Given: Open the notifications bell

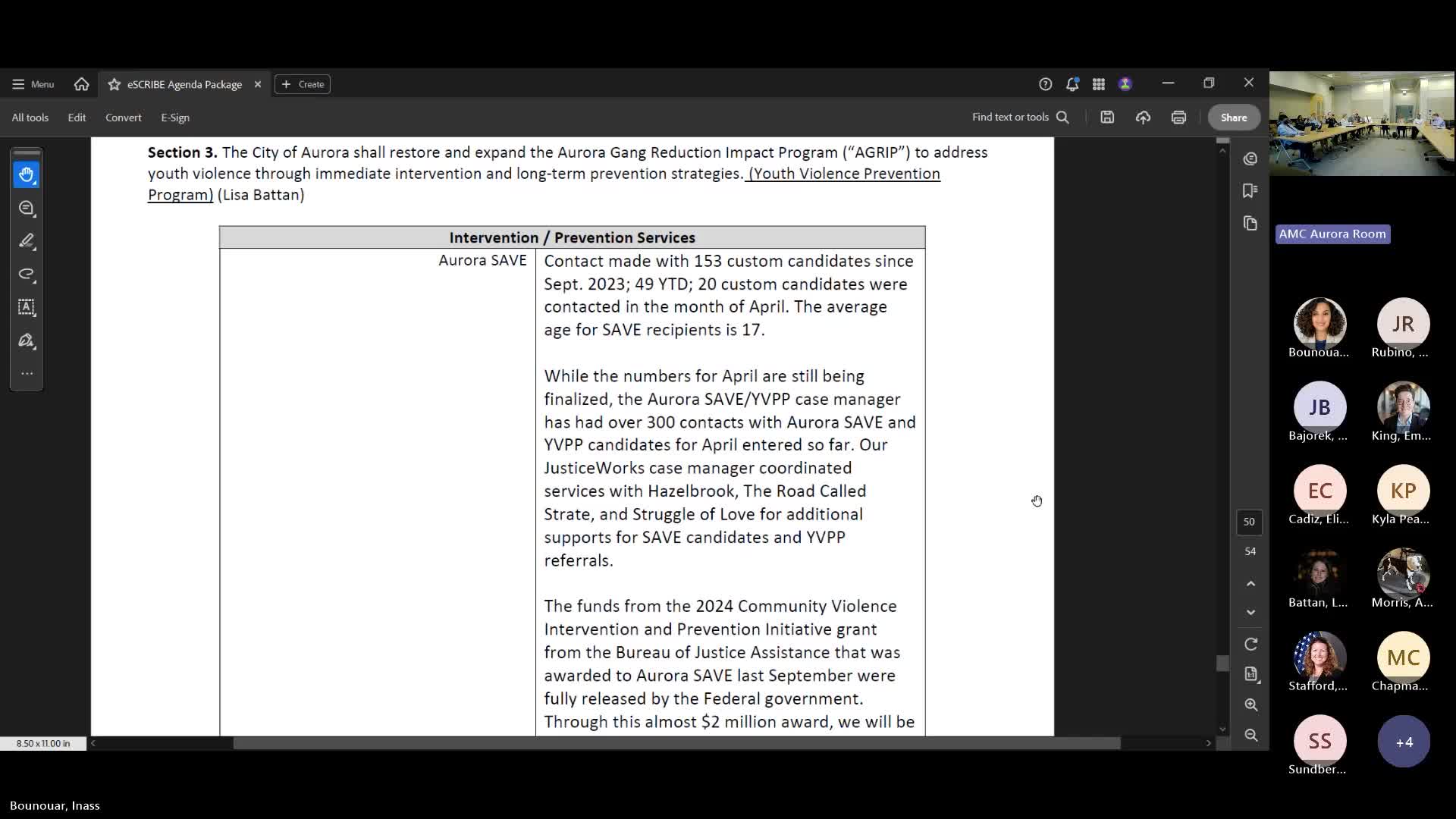Looking at the screenshot, I should [x=1072, y=84].
